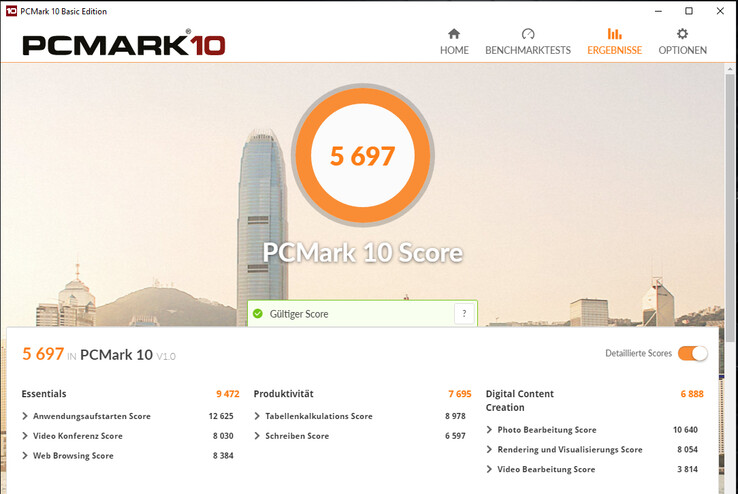Click the value 6 597
This screenshot has width=738, height=494.
[455, 436]
